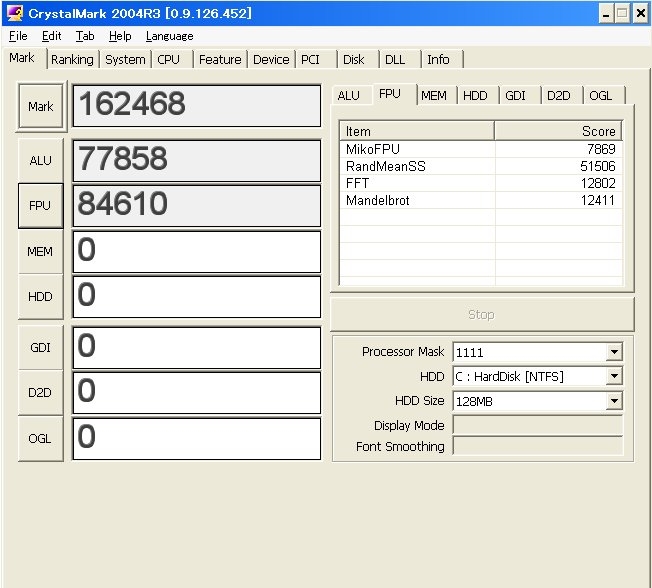
Task: Open the File menu
Action: (18, 36)
